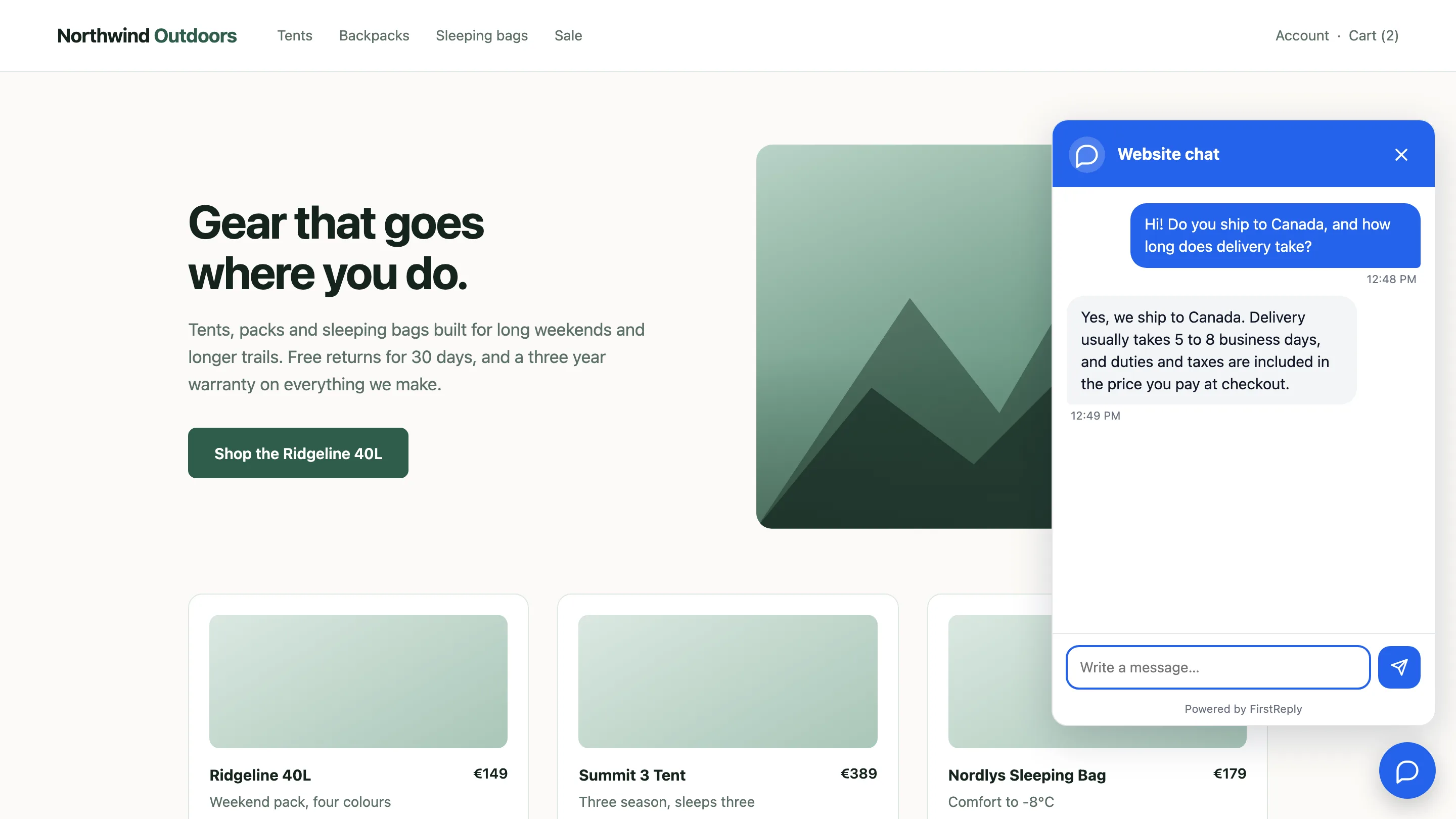This screenshot has height=819, width=1456.
Task: Click the 12:49 PM timestamp
Action: tap(1095, 416)
